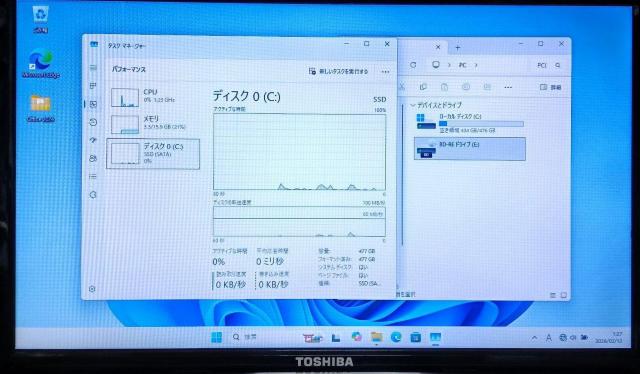
Task: Click the read speed 0 KB/秒 value
Action: click(x=231, y=285)
